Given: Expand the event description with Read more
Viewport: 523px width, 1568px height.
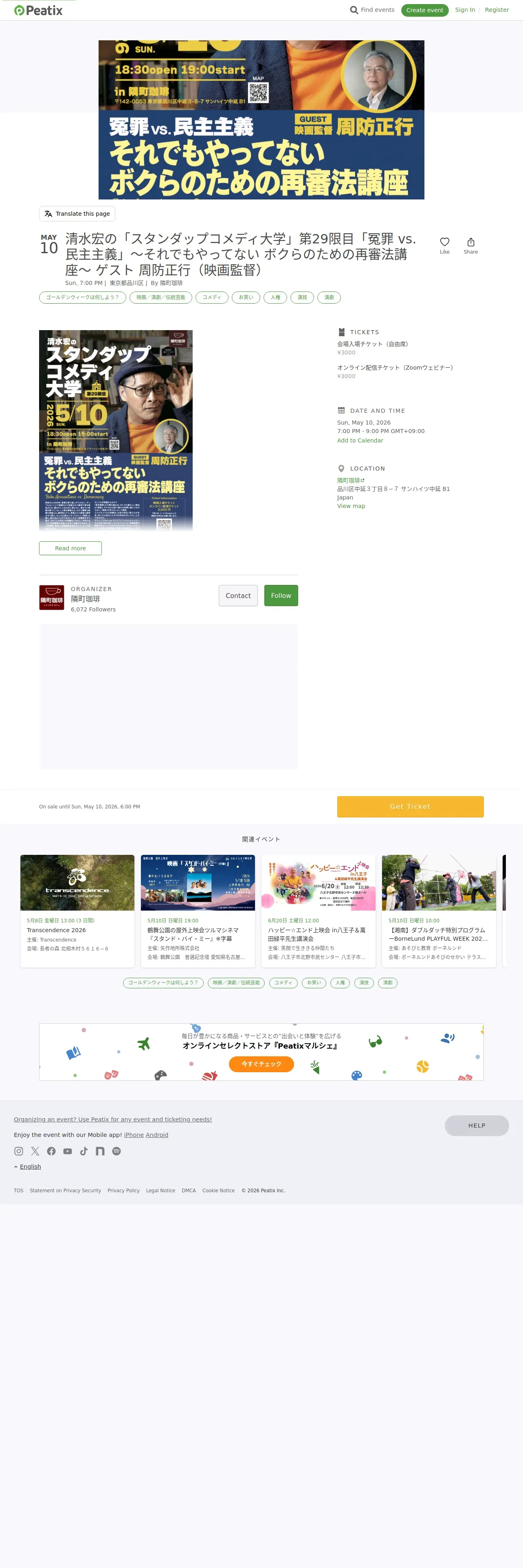Looking at the screenshot, I should 70,548.
